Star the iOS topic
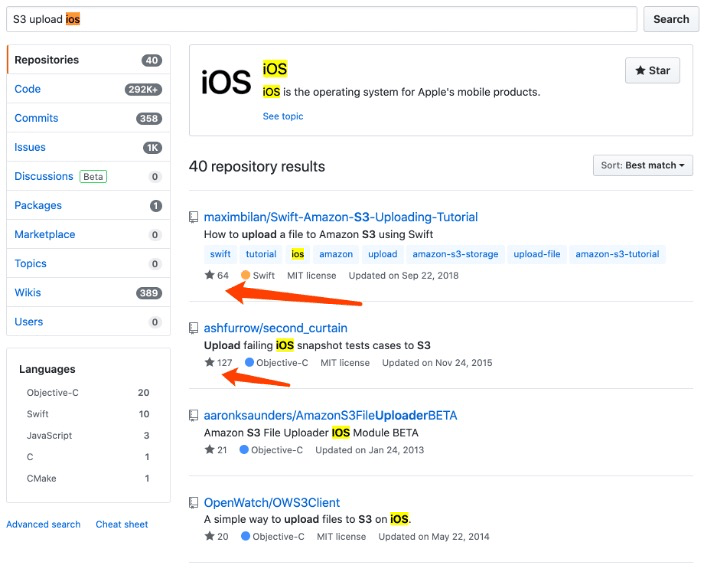This screenshot has height=576, width=704. (x=652, y=71)
